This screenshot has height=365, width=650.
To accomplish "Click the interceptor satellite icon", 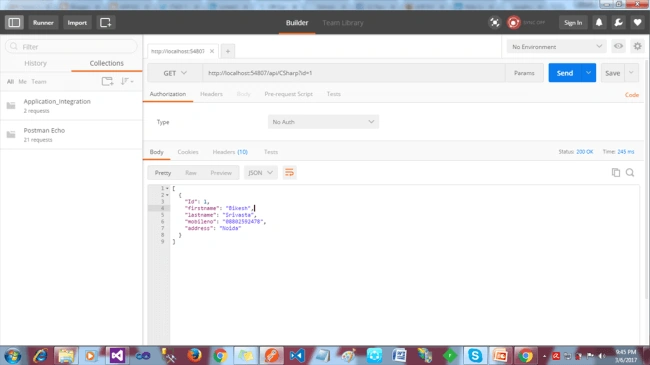I will pos(494,22).
